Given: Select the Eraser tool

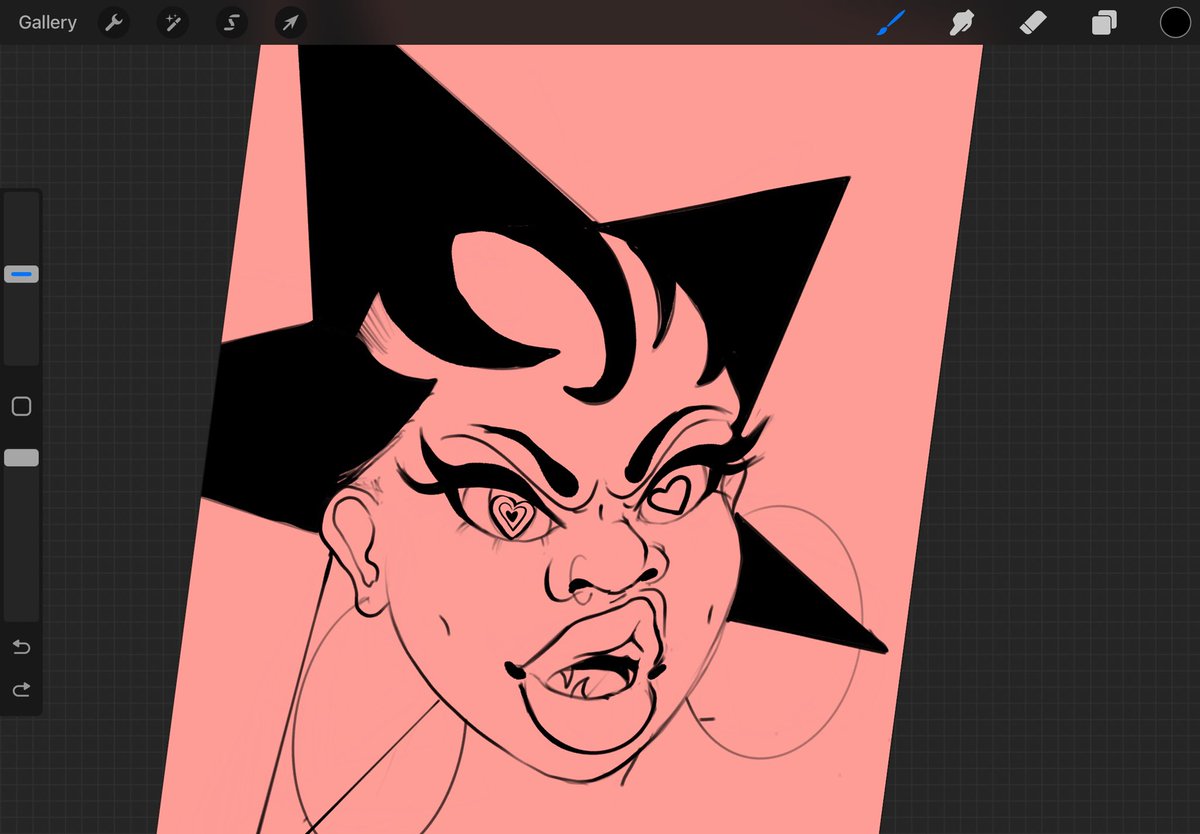Looking at the screenshot, I should click(1033, 22).
